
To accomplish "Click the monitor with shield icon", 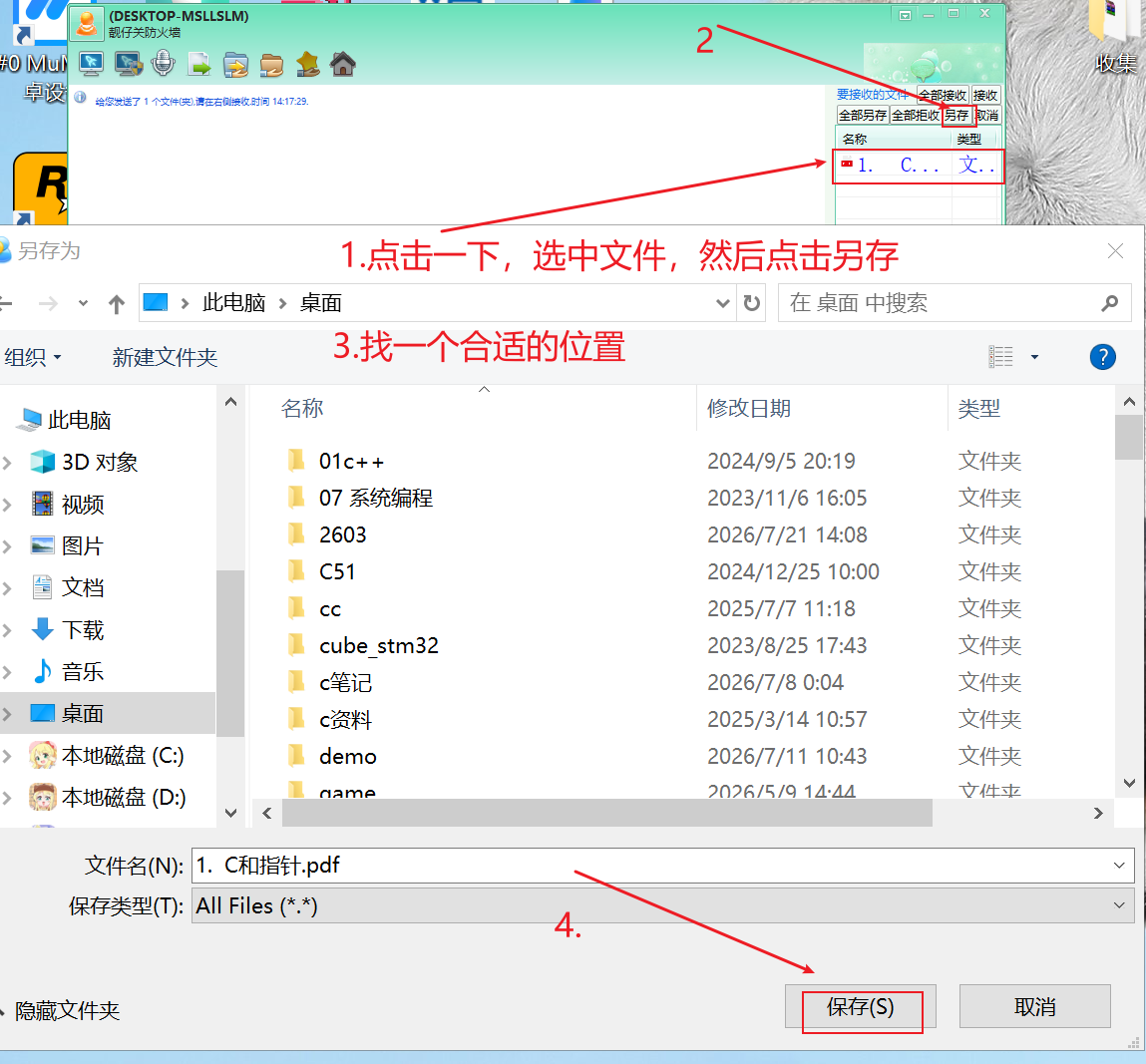I will click(x=128, y=64).
